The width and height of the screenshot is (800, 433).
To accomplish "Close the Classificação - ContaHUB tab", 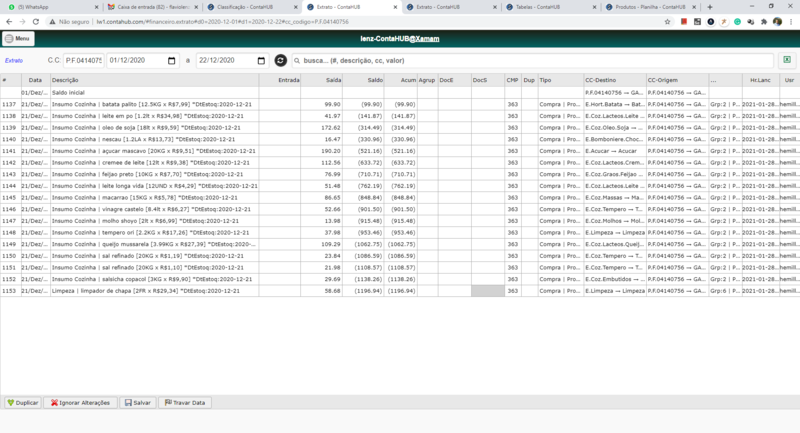I will pos(295,7).
